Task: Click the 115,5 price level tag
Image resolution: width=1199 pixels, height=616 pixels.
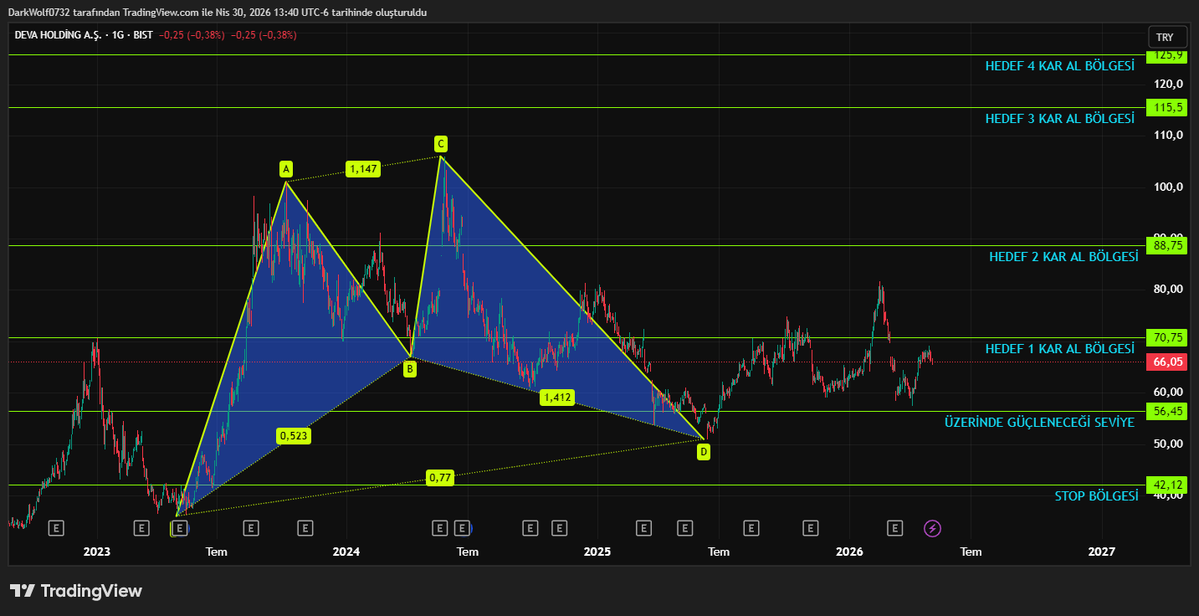Action: [1165, 108]
